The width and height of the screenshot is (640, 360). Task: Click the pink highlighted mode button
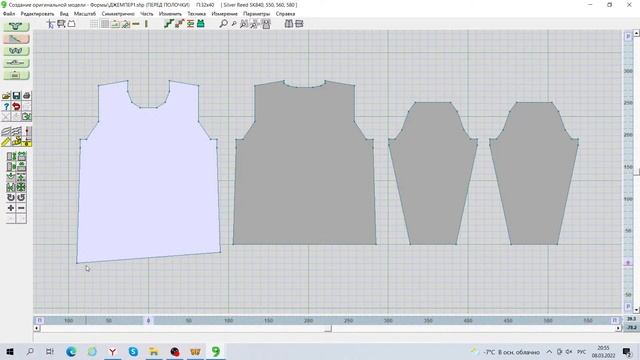tap(16, 39)
